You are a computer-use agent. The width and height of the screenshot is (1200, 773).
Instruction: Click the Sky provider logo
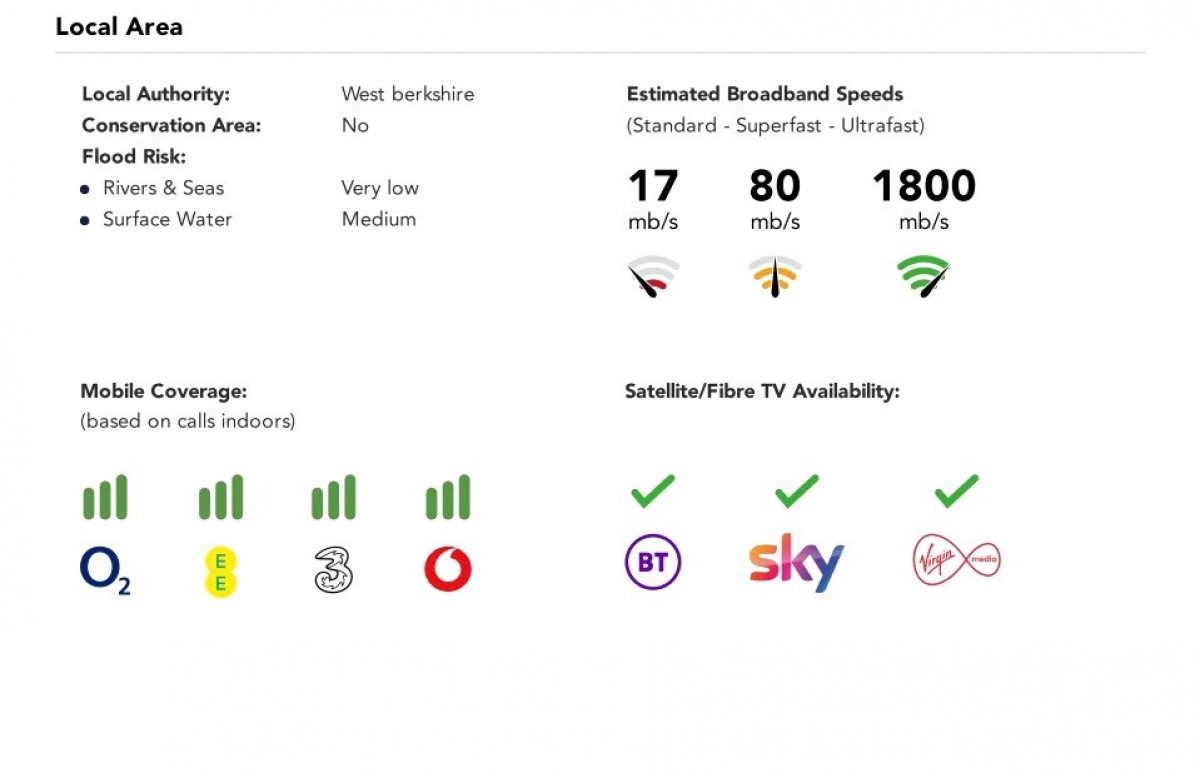(x=796, y=563)
